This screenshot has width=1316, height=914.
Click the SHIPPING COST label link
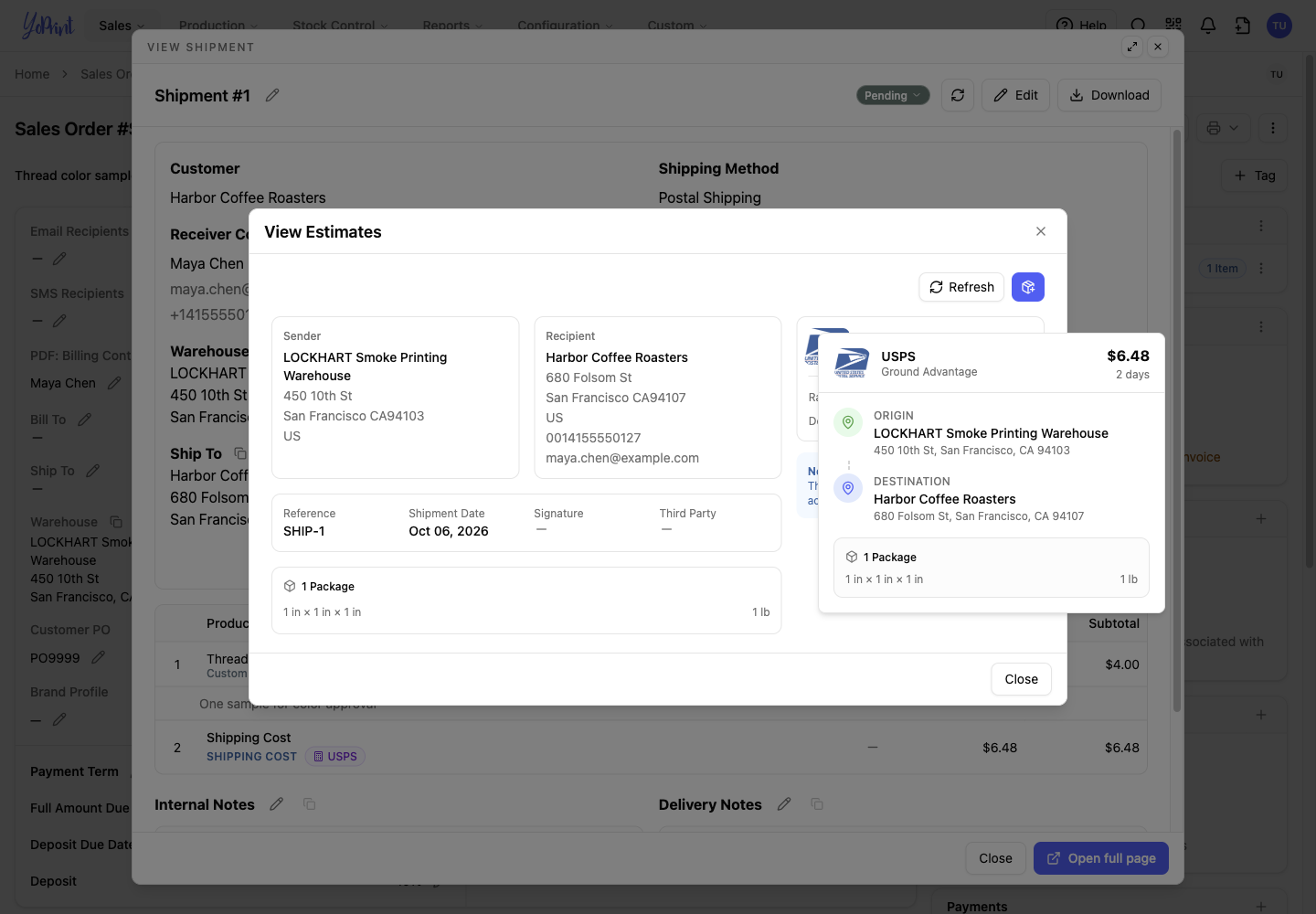pyautogui.click(x=251, y=757)
